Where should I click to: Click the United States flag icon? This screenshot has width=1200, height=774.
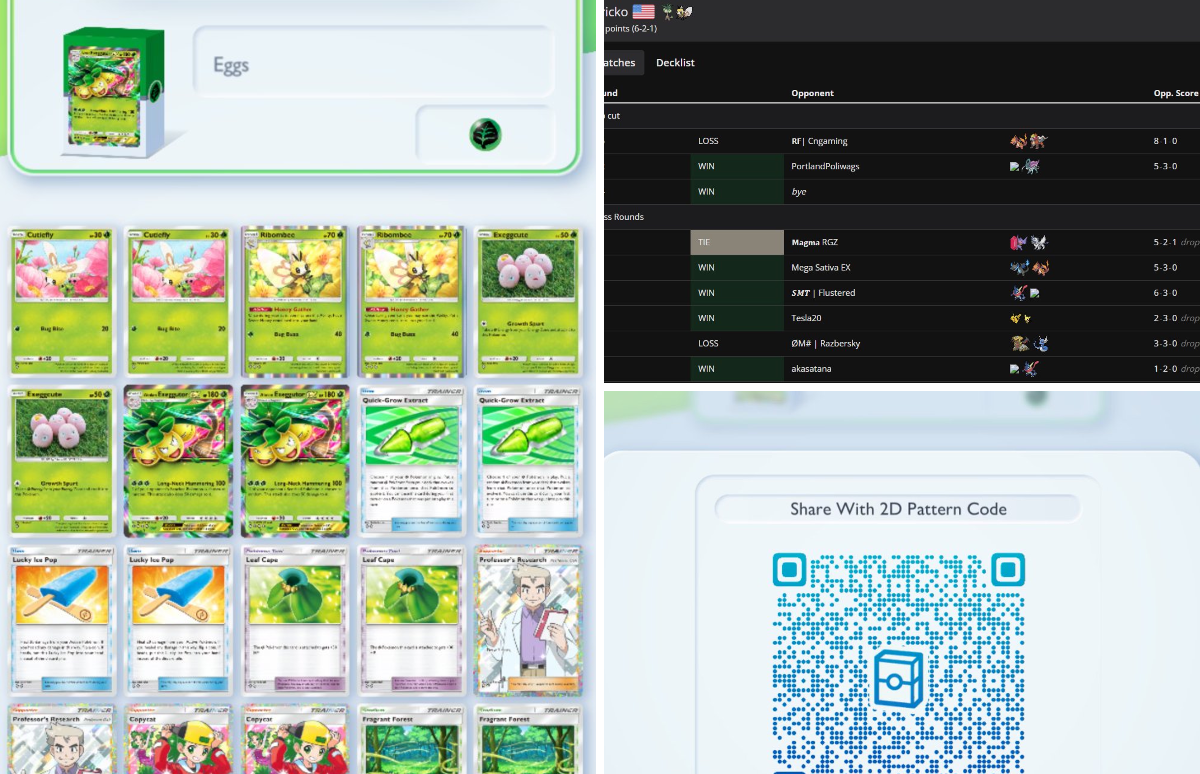pos(643,12)
